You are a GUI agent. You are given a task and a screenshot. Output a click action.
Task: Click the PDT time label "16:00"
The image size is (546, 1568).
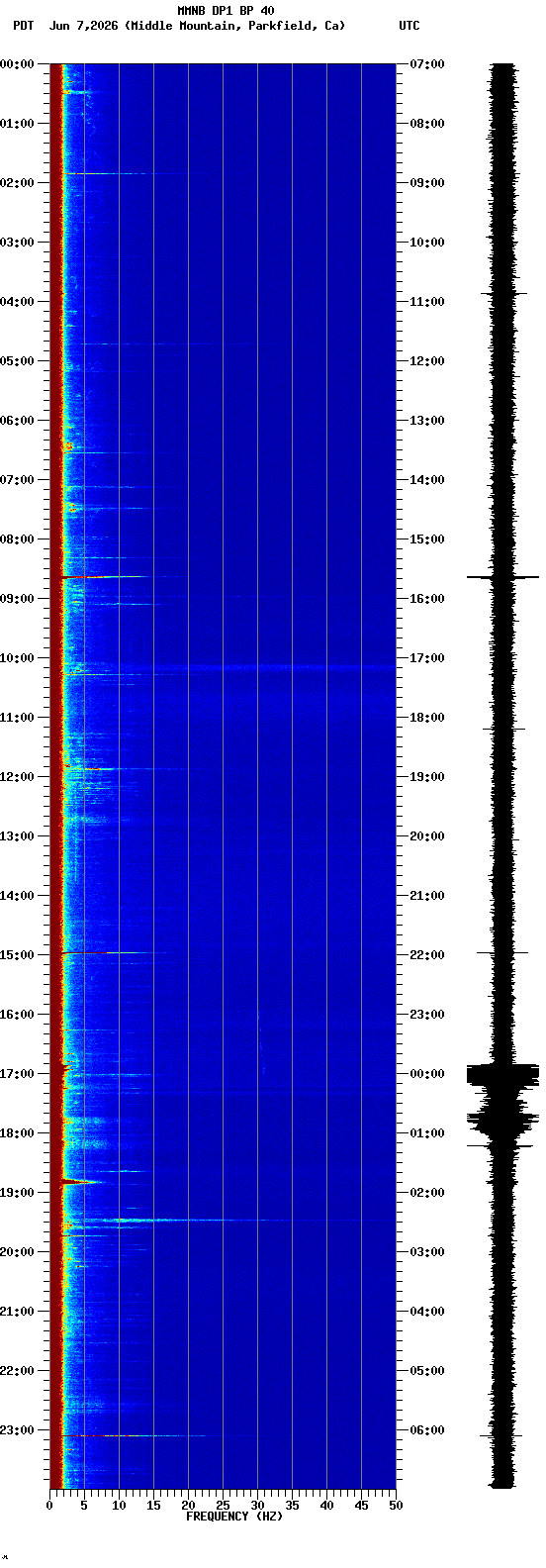17,1015
